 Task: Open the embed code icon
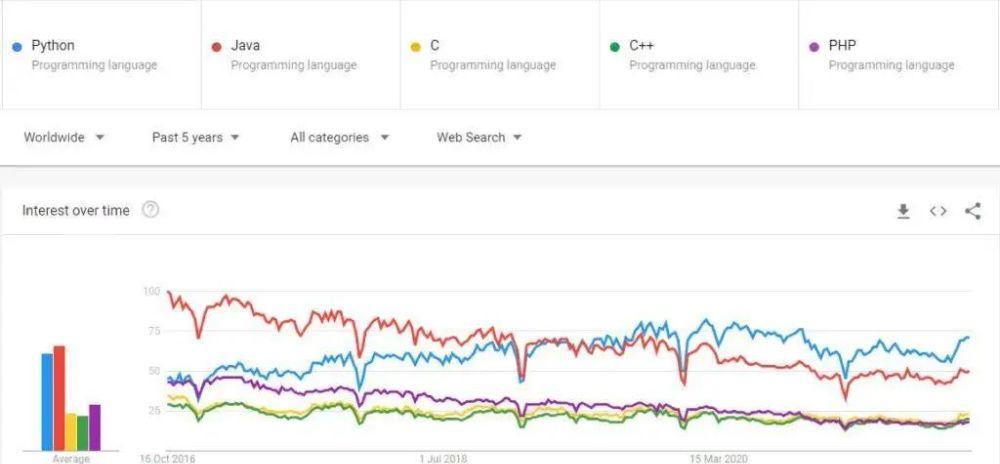point(938,211)
